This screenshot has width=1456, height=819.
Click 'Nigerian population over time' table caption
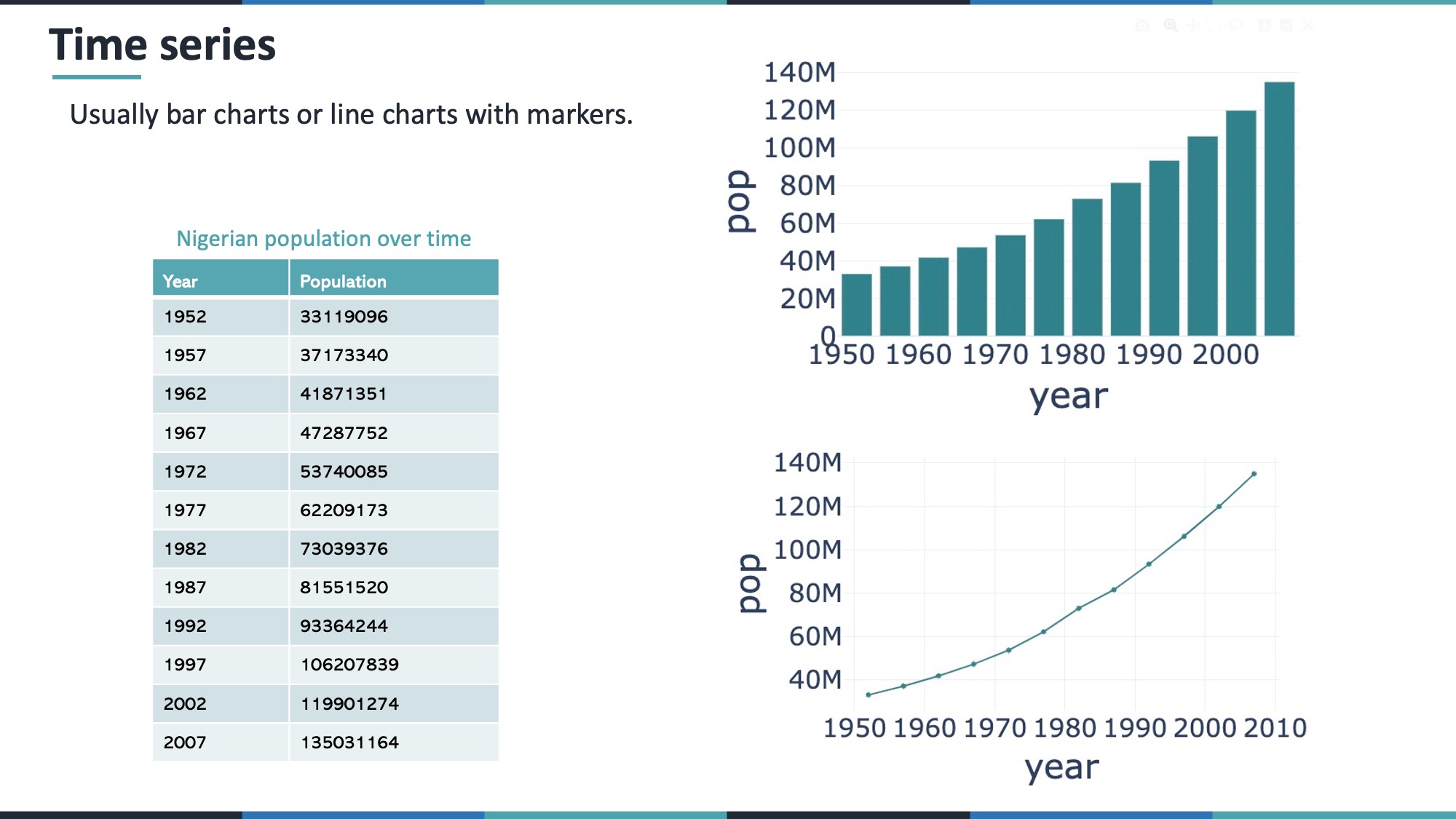point(323,239)
